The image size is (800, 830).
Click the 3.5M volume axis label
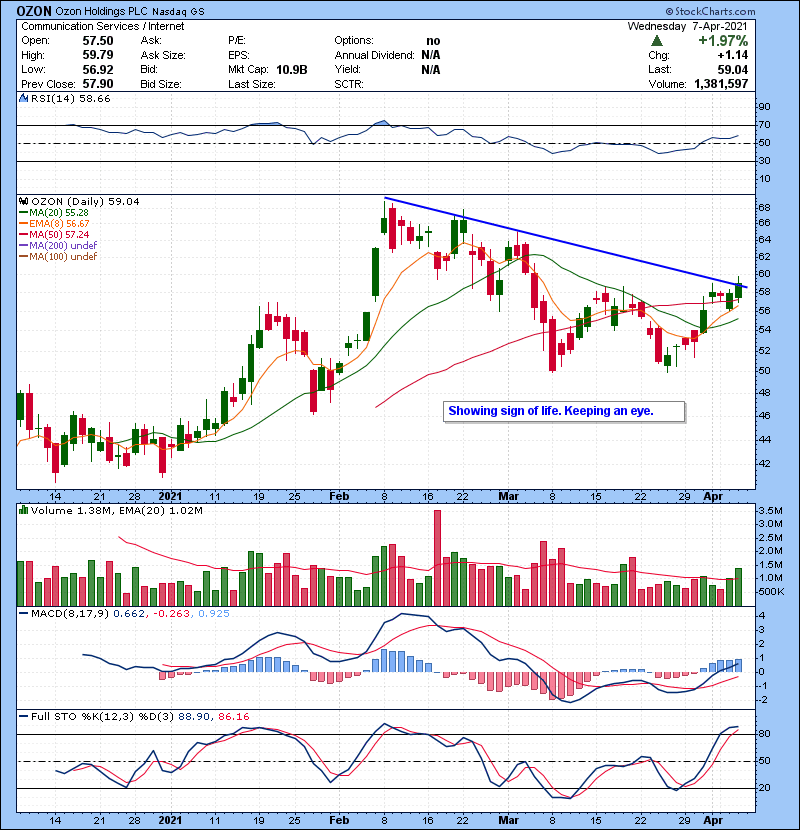click(770, 511)
